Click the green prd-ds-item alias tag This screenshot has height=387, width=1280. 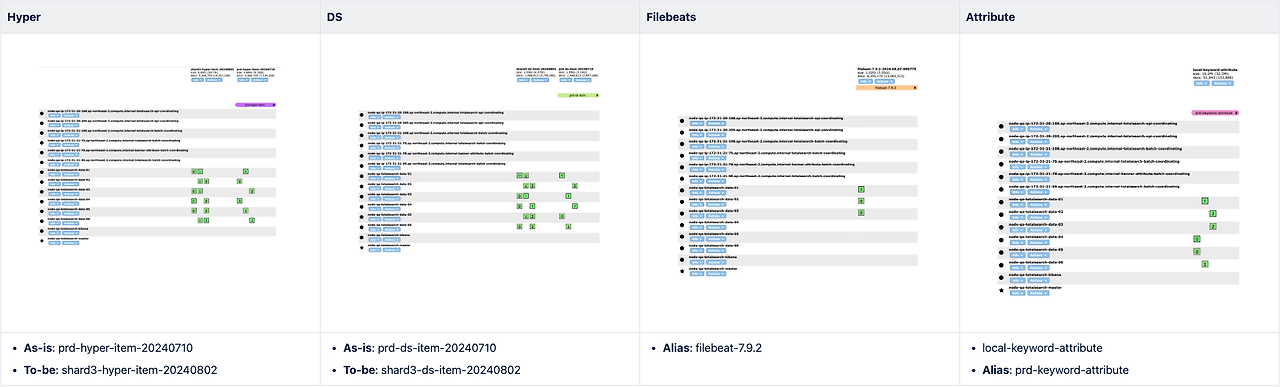point(578,95)
